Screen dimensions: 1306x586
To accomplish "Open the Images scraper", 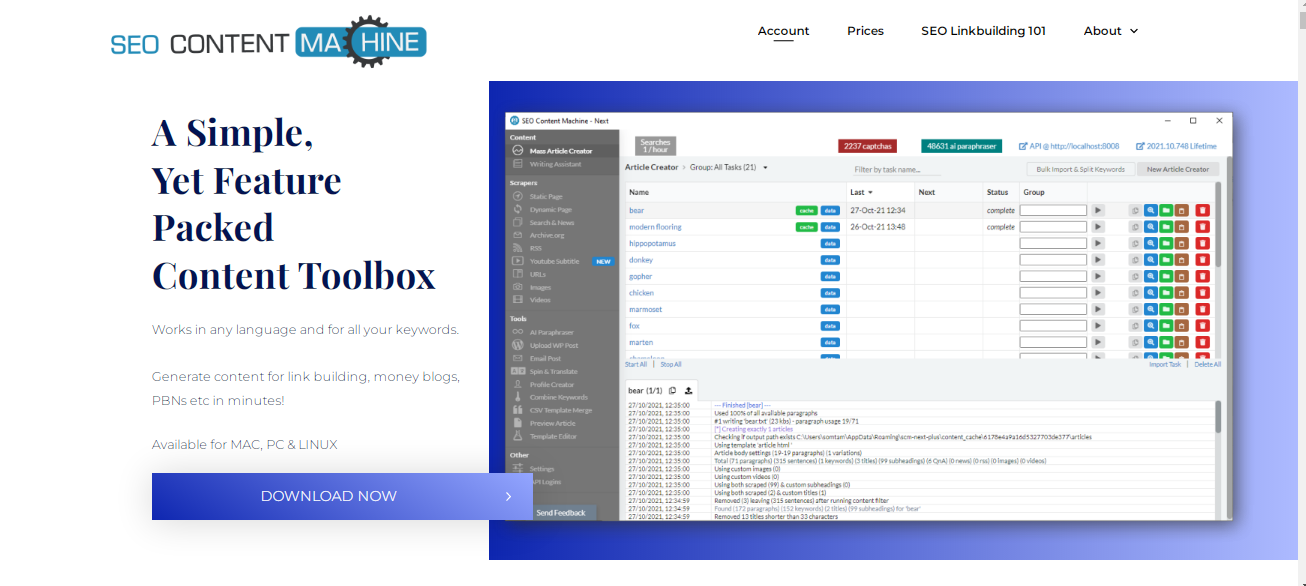I will point(540,287).
